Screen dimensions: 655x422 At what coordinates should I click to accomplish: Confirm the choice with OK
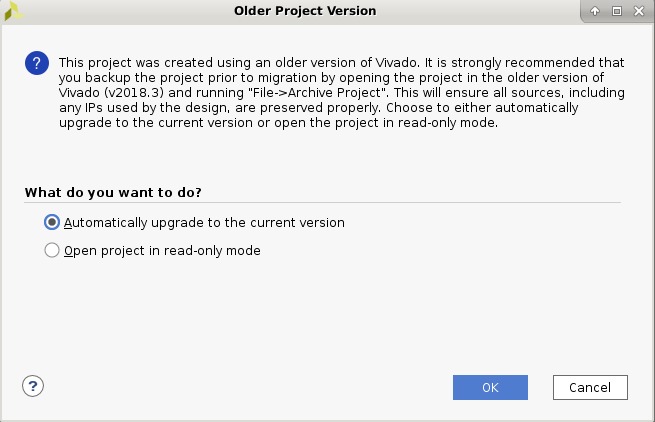pos(490,387)
